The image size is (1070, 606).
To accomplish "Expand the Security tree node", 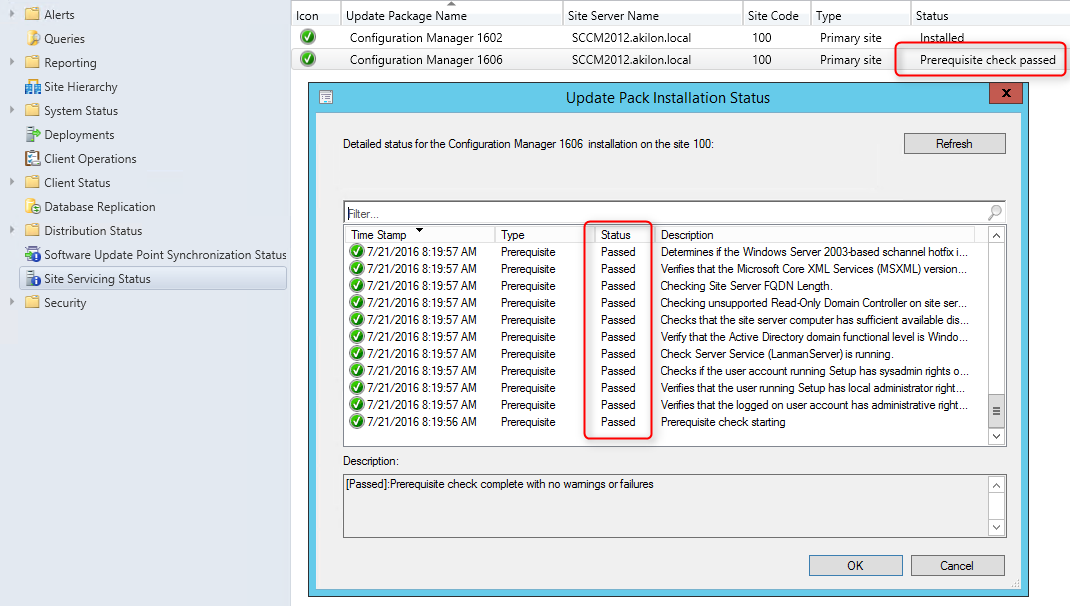I will pos(12,302).
